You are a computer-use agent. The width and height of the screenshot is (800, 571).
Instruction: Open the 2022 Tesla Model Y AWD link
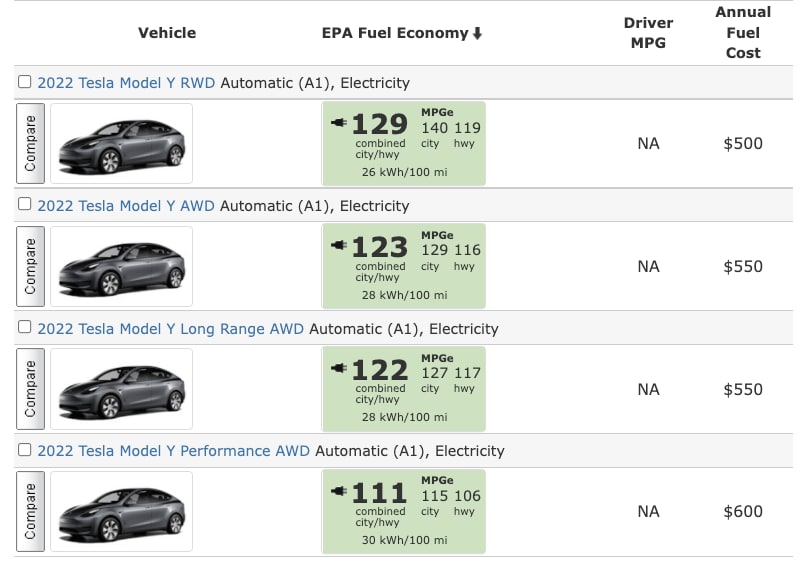tap(126, 206)
